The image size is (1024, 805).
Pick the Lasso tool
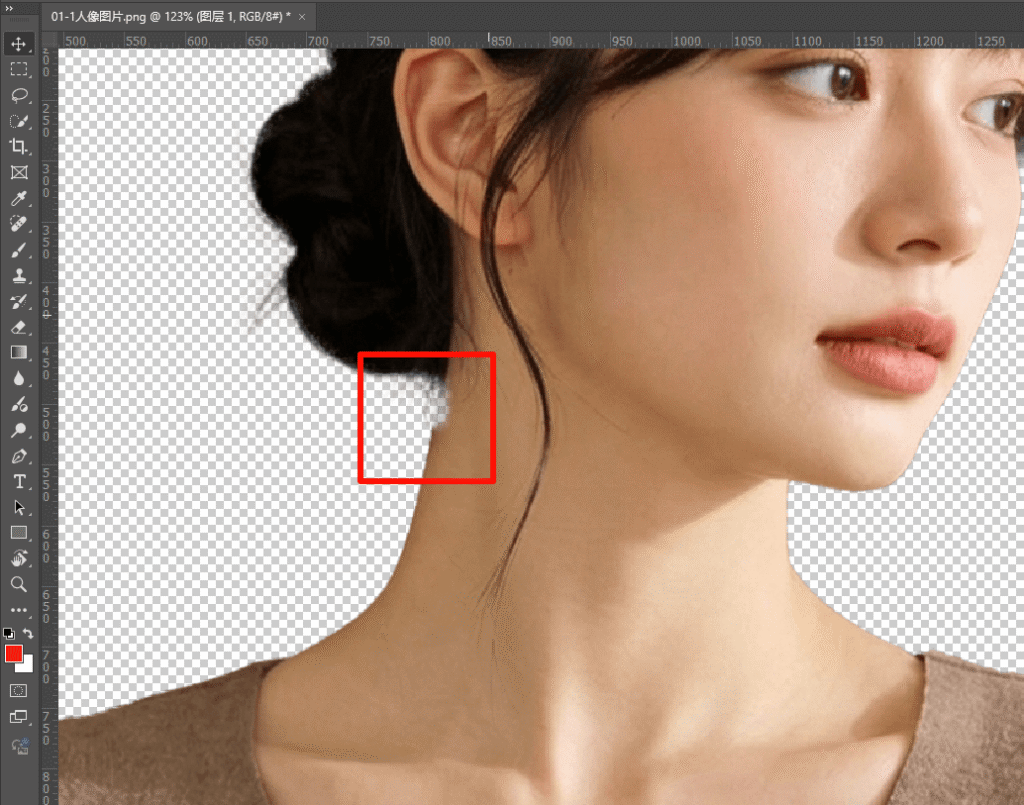(x=19, y=95)
